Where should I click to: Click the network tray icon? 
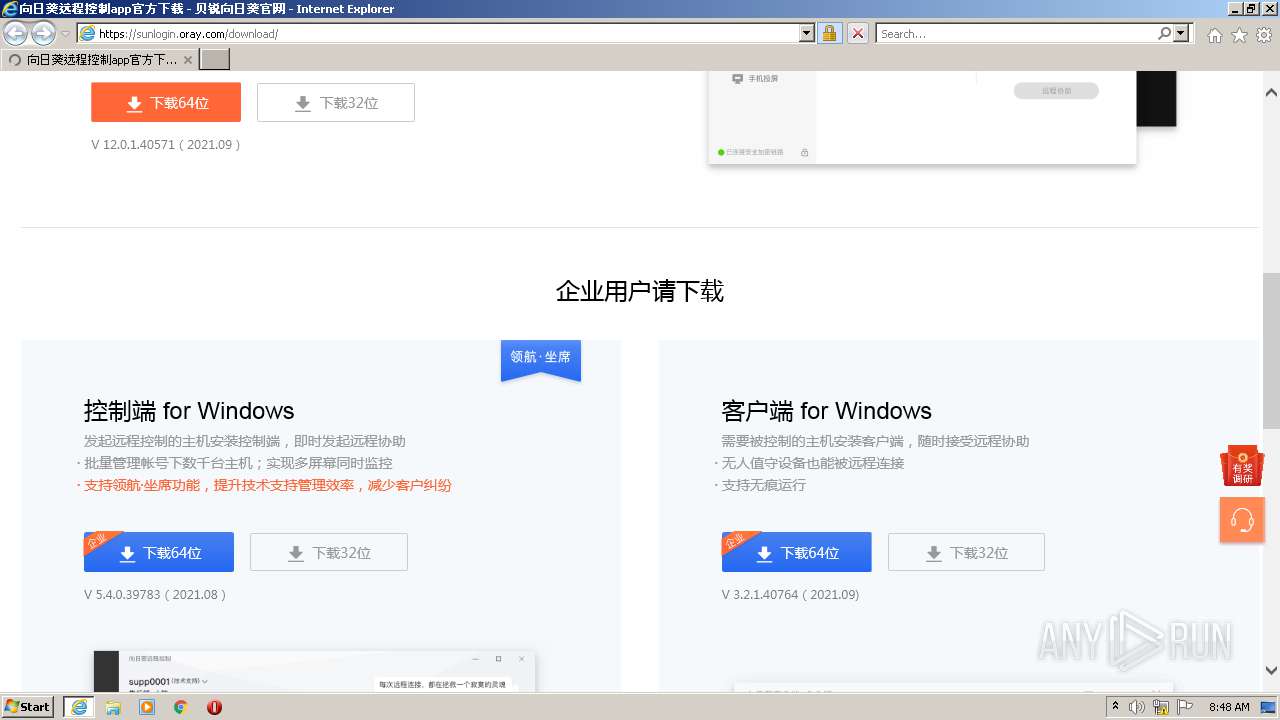1160,707
